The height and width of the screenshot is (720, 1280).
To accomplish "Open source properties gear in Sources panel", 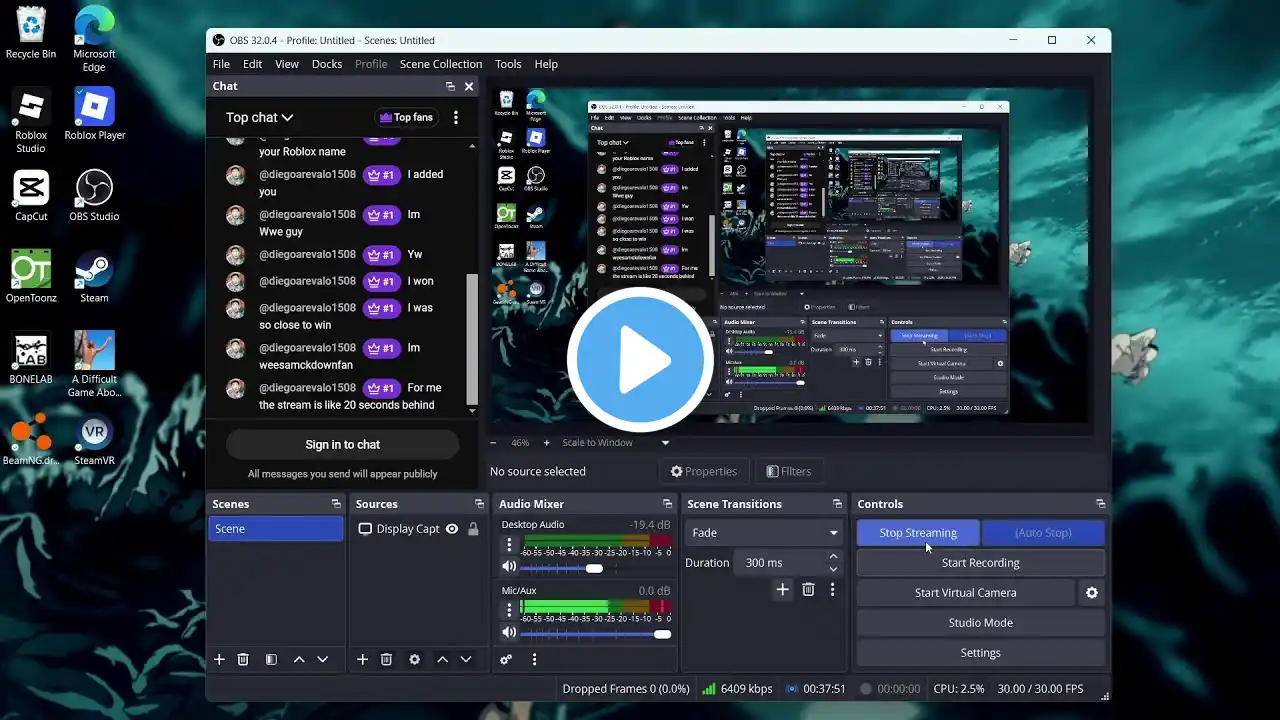I will pyautogui.click(x=414, y=659).
